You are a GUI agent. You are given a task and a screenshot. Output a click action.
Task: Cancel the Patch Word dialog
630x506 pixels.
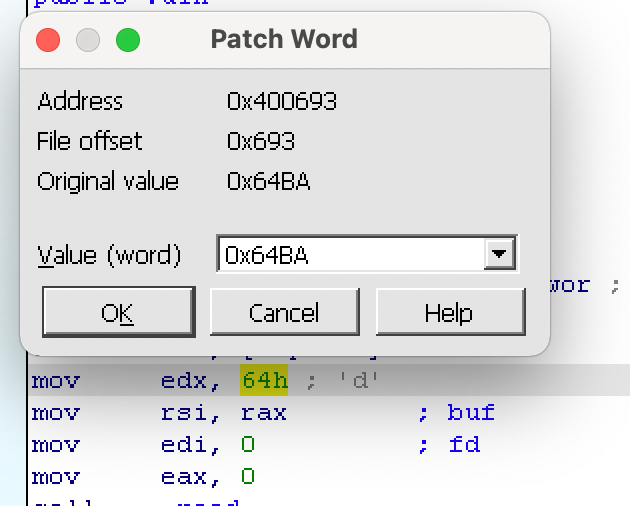pos(284,312)
